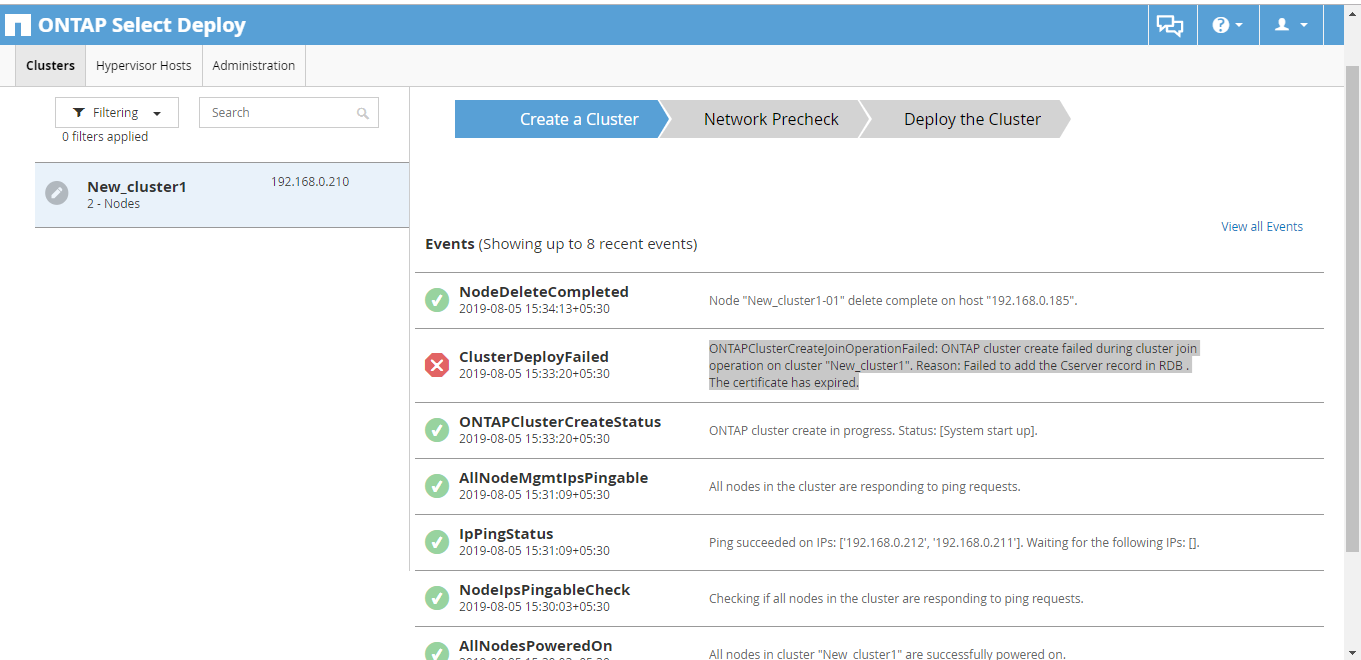The width and height of the screenshot is (1361, 660).
Task: Open the feedback chat icon
Action: click(x=1170, y=25)
